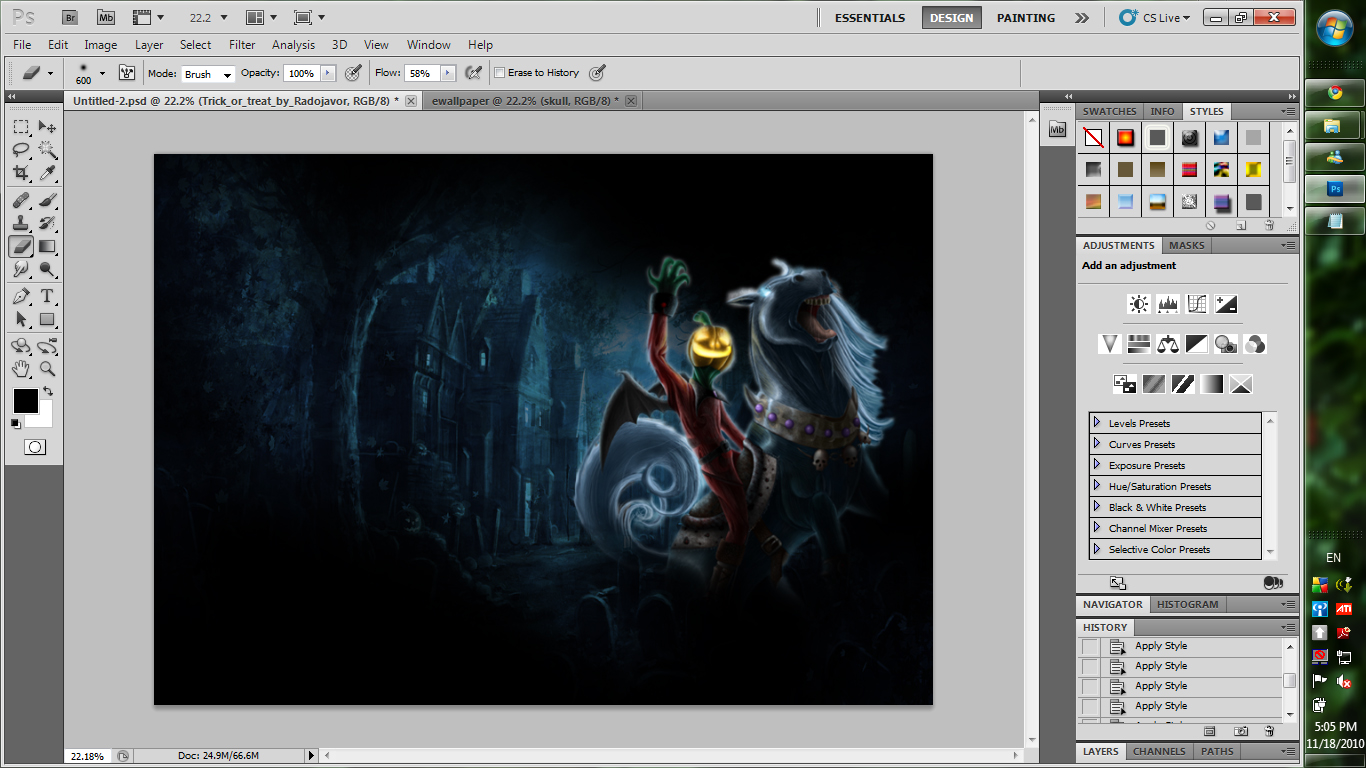Add an Exposure adjustment
Viewport: 1366px width, 768px height.
(1226, 304)
